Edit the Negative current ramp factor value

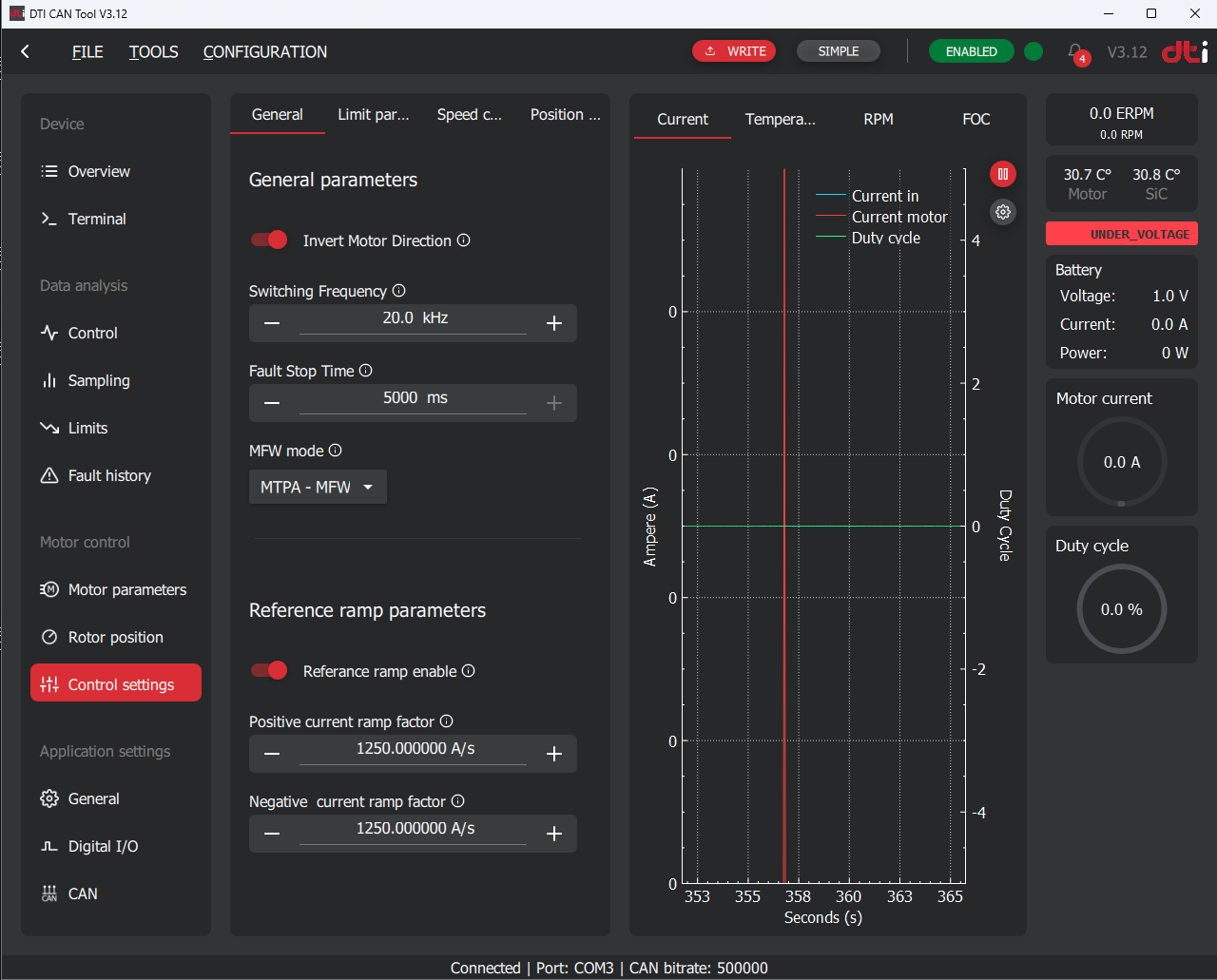click(414, 829)
